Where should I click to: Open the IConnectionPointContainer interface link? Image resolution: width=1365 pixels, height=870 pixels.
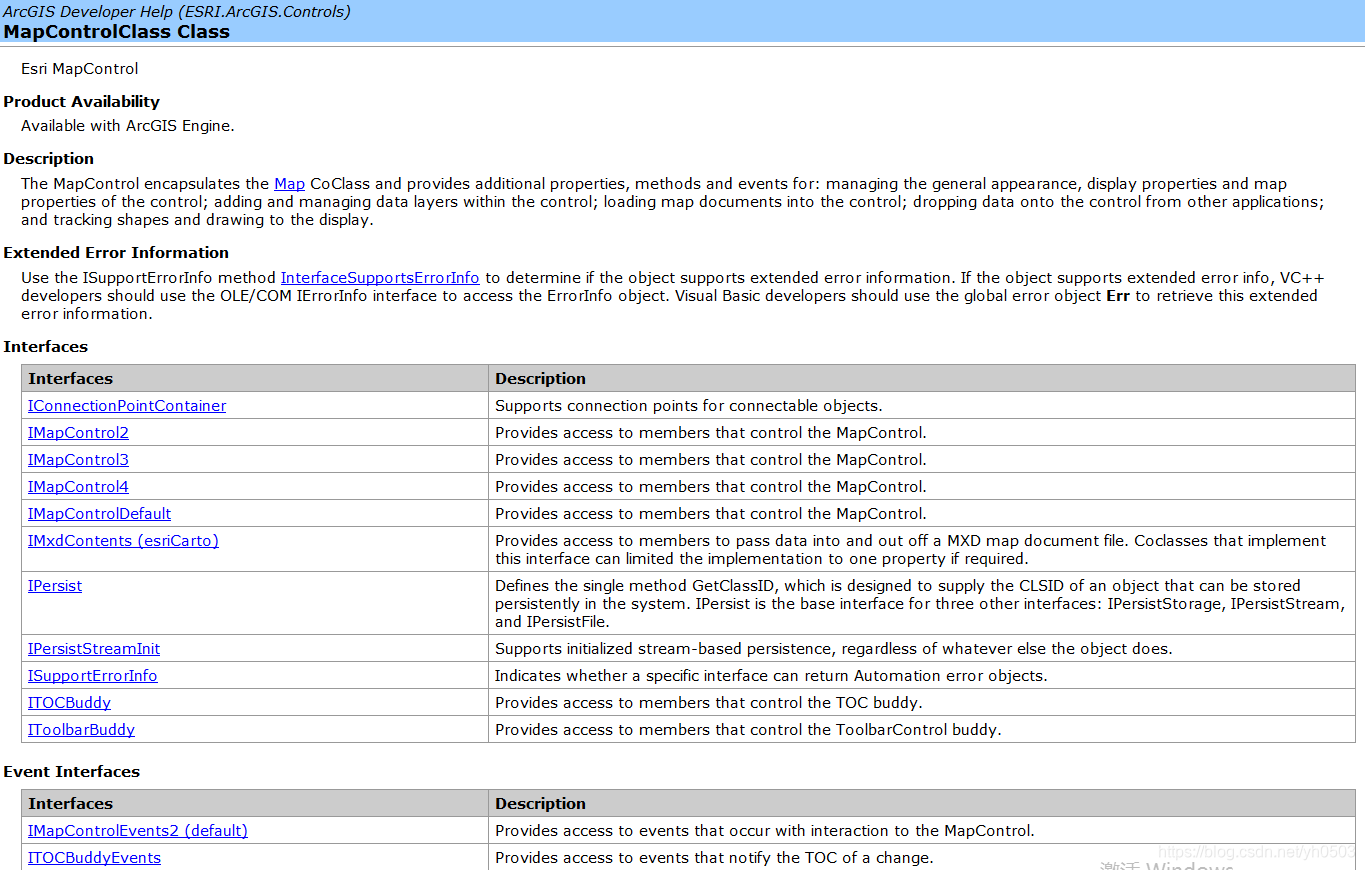[127, 406]
